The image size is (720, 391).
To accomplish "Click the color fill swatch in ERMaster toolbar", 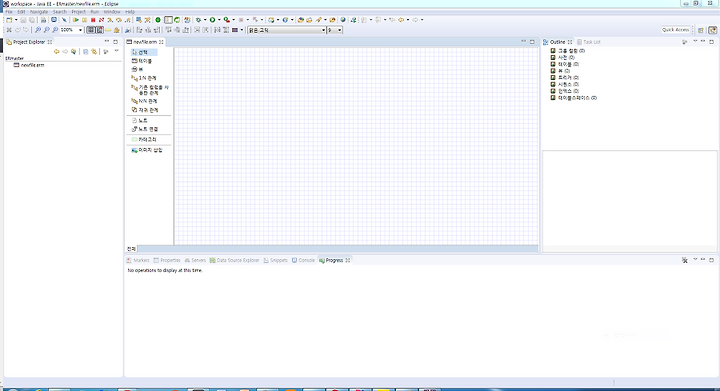I will 235,30.
